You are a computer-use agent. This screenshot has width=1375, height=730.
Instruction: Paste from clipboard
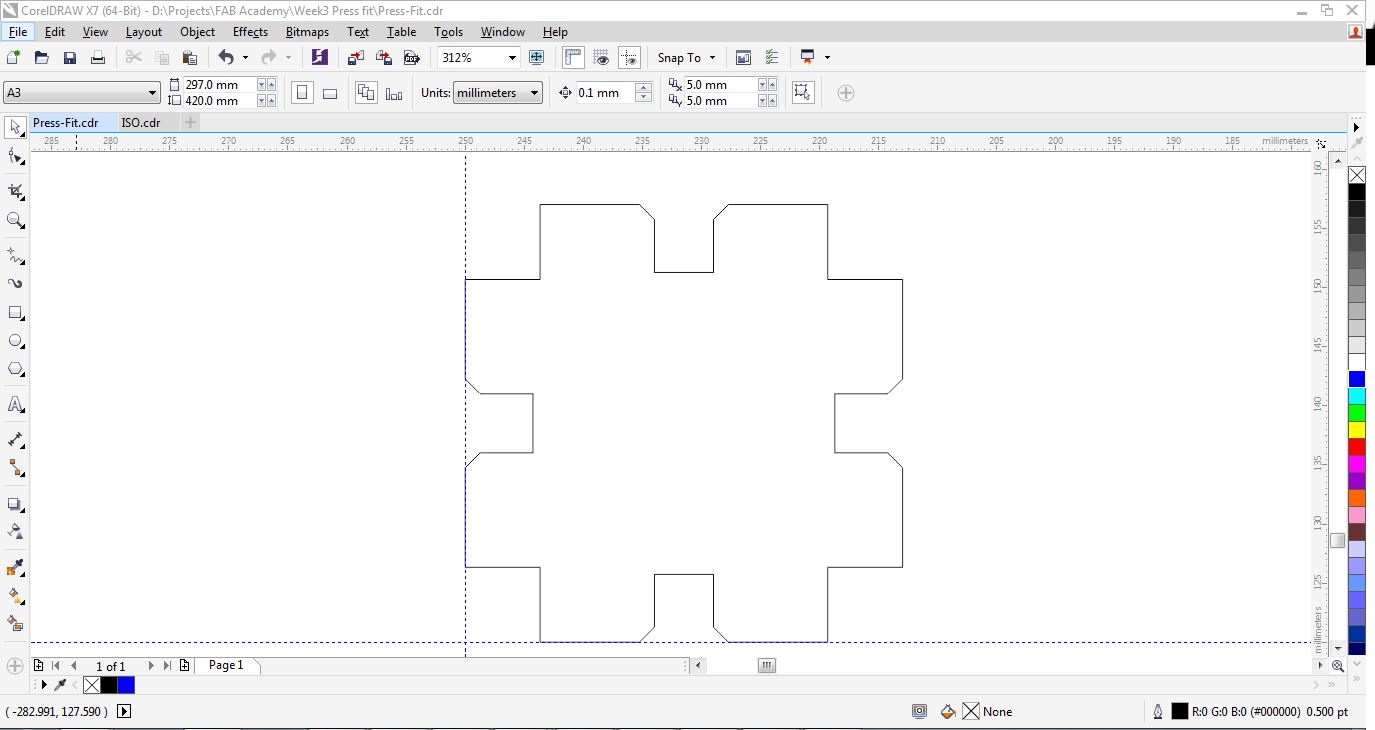(190, 58)
